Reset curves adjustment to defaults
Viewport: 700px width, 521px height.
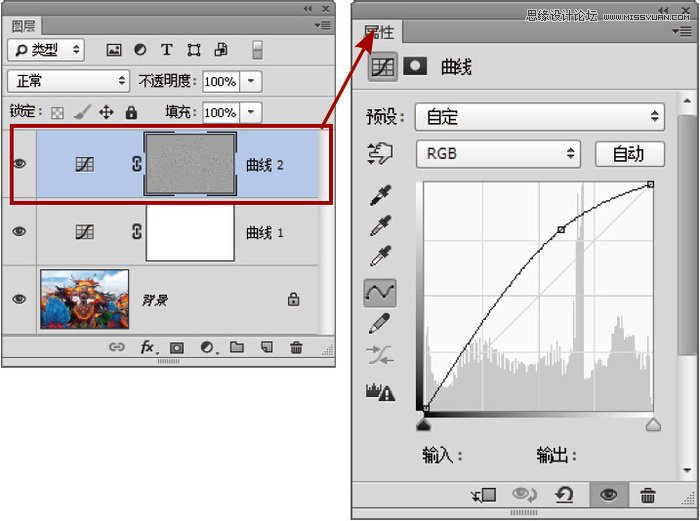[565, 495]
